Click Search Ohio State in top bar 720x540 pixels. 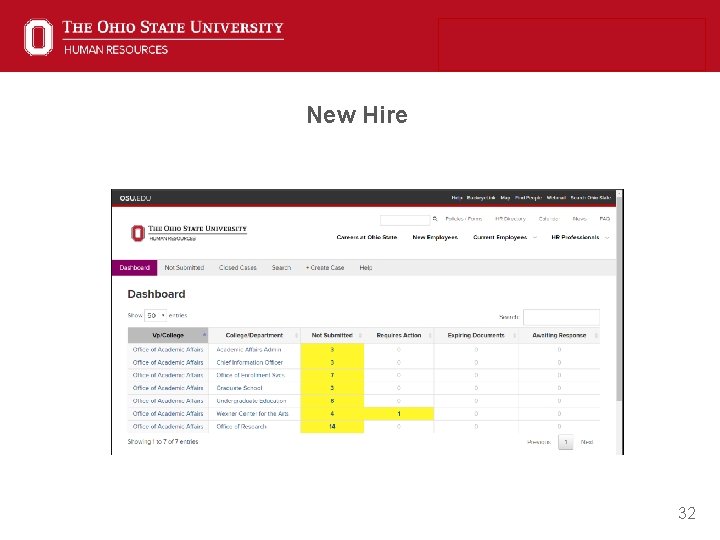(591, 198)
